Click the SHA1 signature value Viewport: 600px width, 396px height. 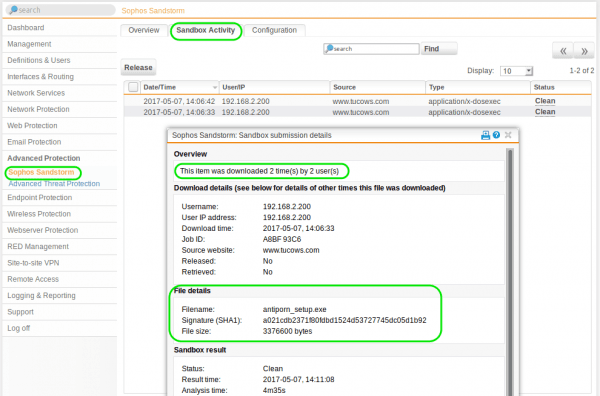(x=344, y=320)
